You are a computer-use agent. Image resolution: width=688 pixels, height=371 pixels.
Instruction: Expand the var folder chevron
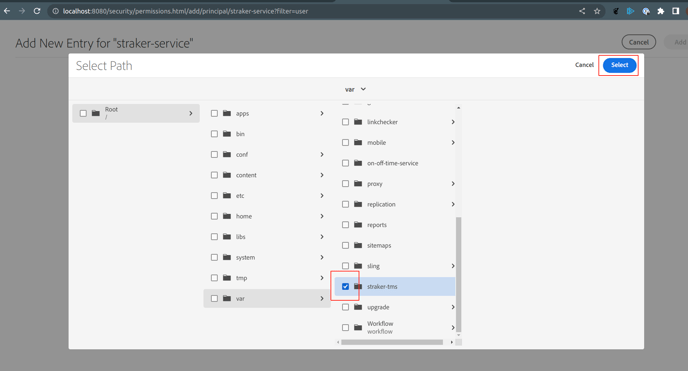[322, 298]
